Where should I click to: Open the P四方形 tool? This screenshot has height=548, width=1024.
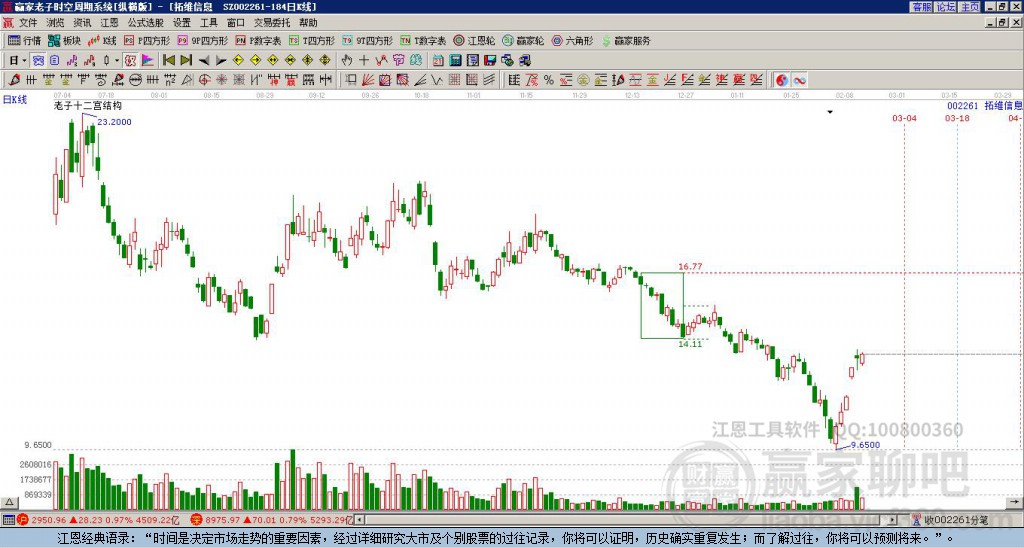pos(147,40)
